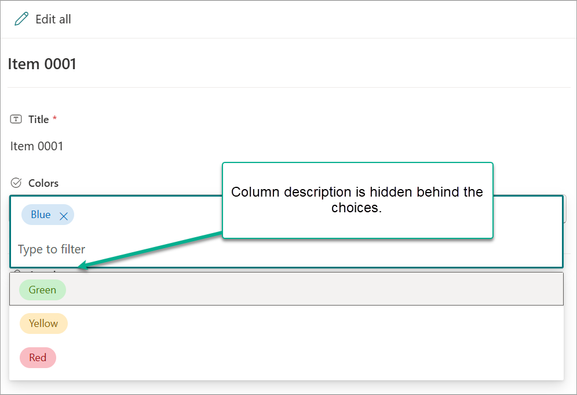This screenshot has width=577, height=395.
Task: Click the green annotation arrow head
Action: click(x=84, y=265)
